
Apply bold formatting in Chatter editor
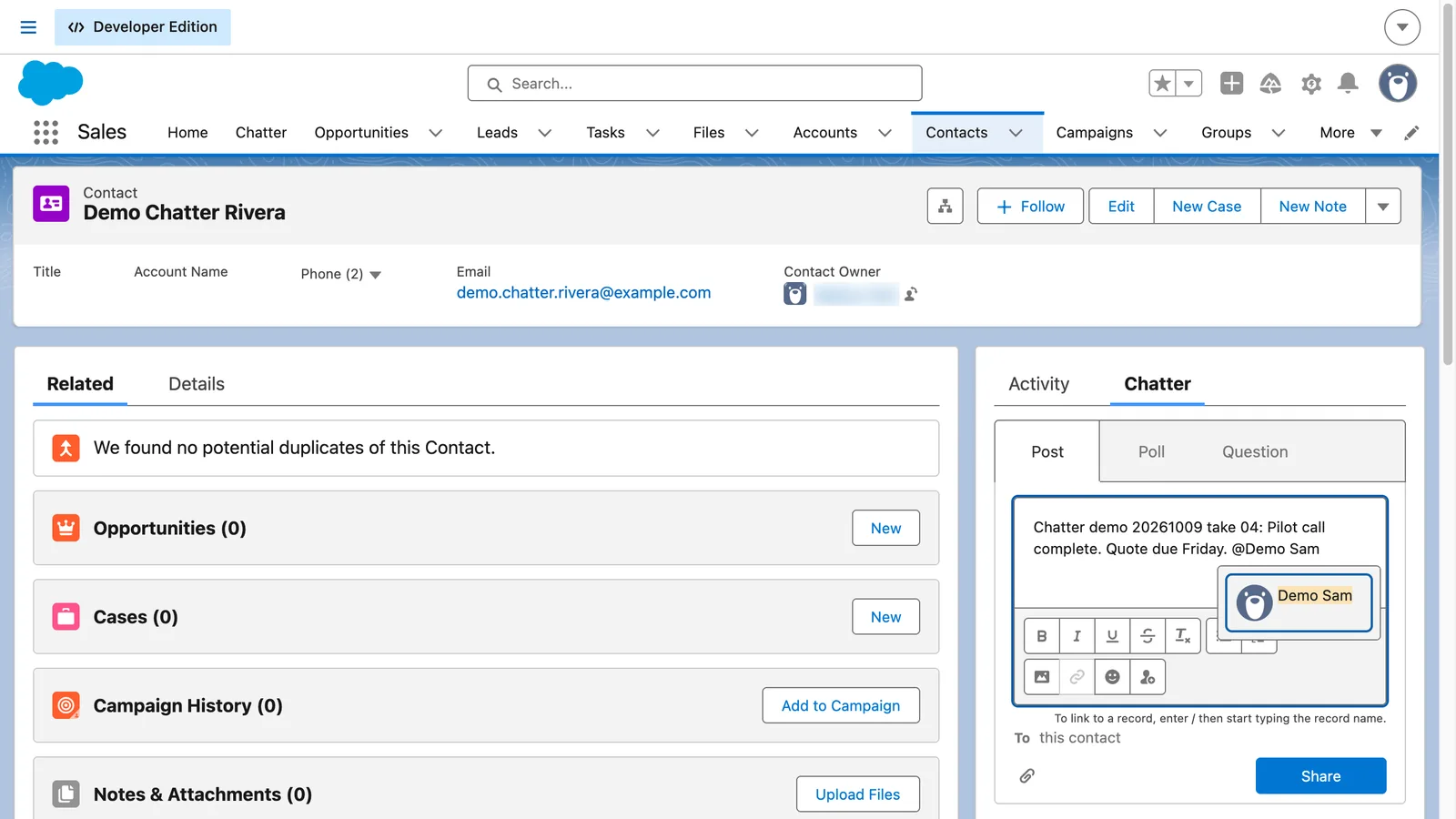click(x=1042, y=636)
